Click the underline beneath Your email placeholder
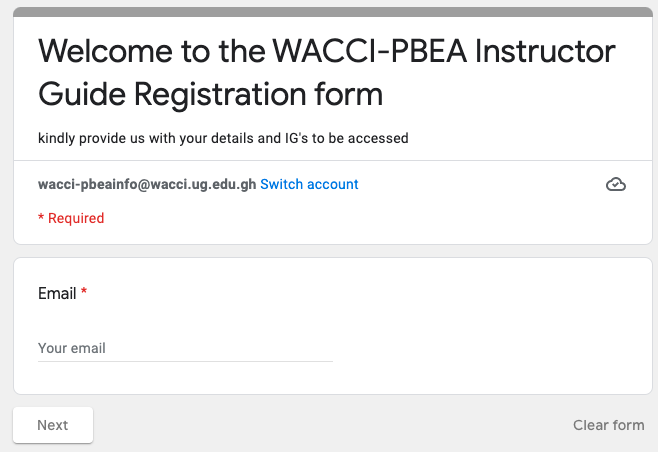 click(x=185, y=361)
